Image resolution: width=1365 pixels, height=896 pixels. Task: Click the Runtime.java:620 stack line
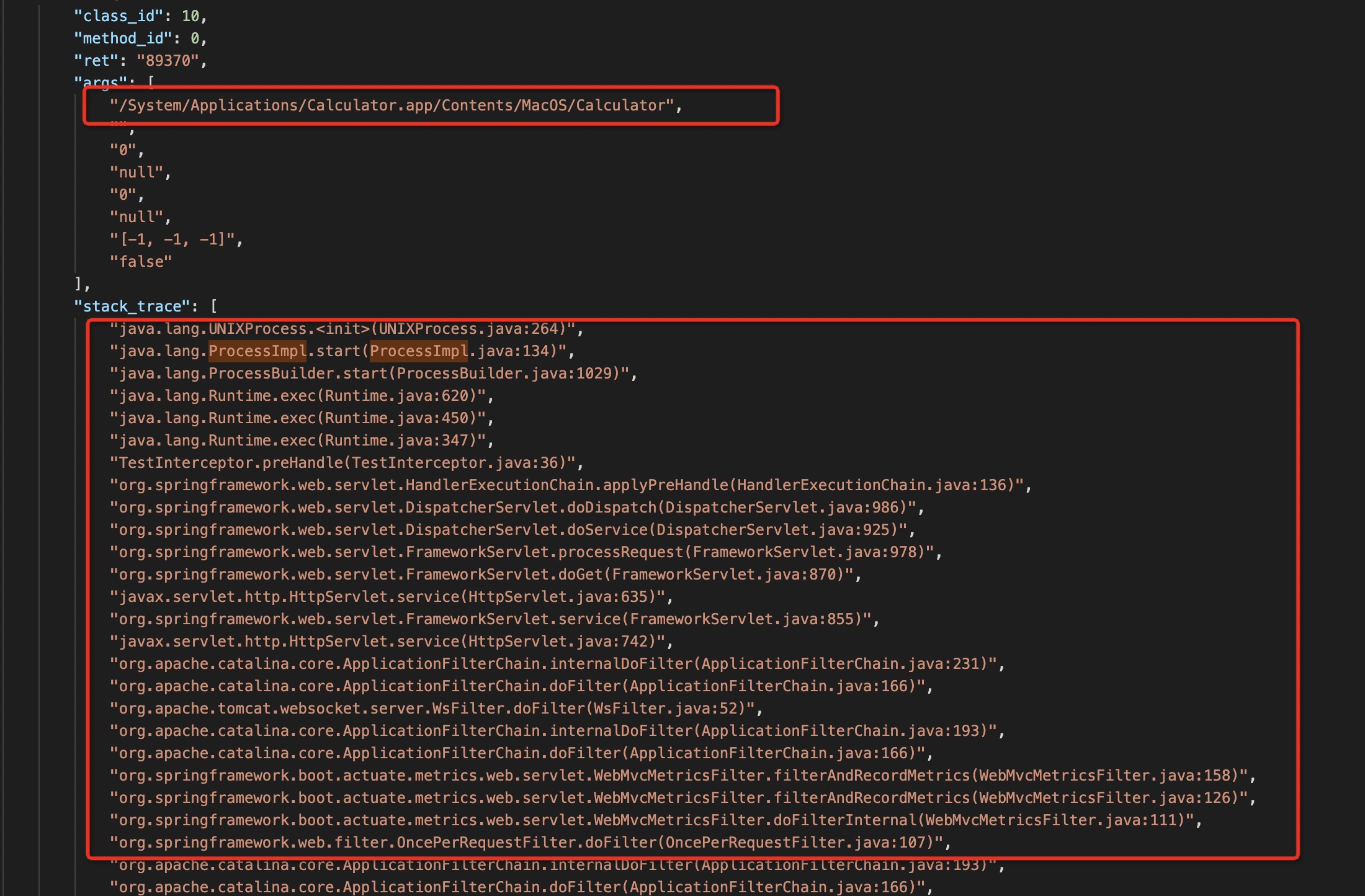coord(298,396)
